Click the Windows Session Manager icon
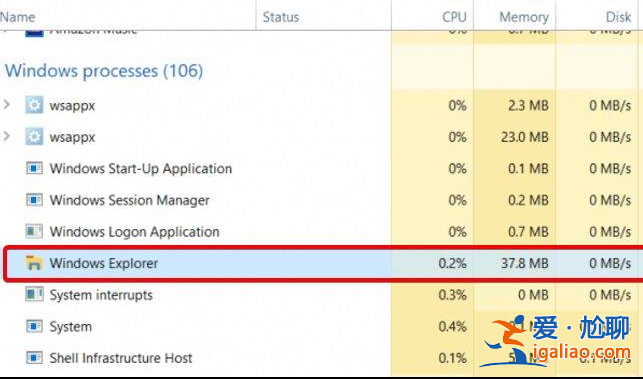This screenshot has height=379, width=643. pyautogui.click(x=34, y=200)
